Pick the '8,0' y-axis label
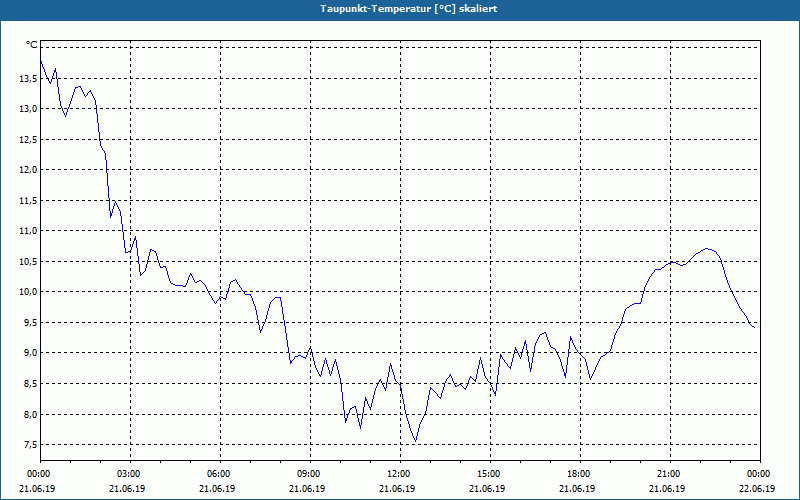 click(30, 414)
